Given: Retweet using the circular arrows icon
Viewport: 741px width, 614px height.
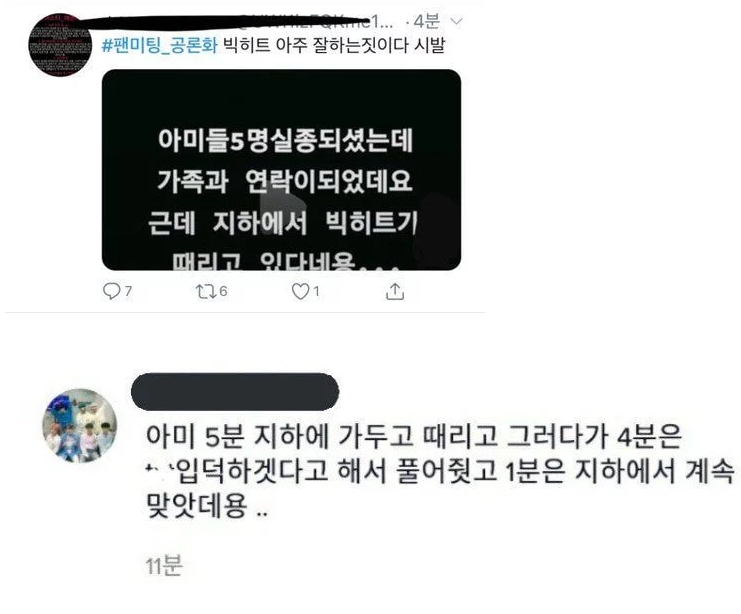Looking at the screenshot, I should point(206,292).
